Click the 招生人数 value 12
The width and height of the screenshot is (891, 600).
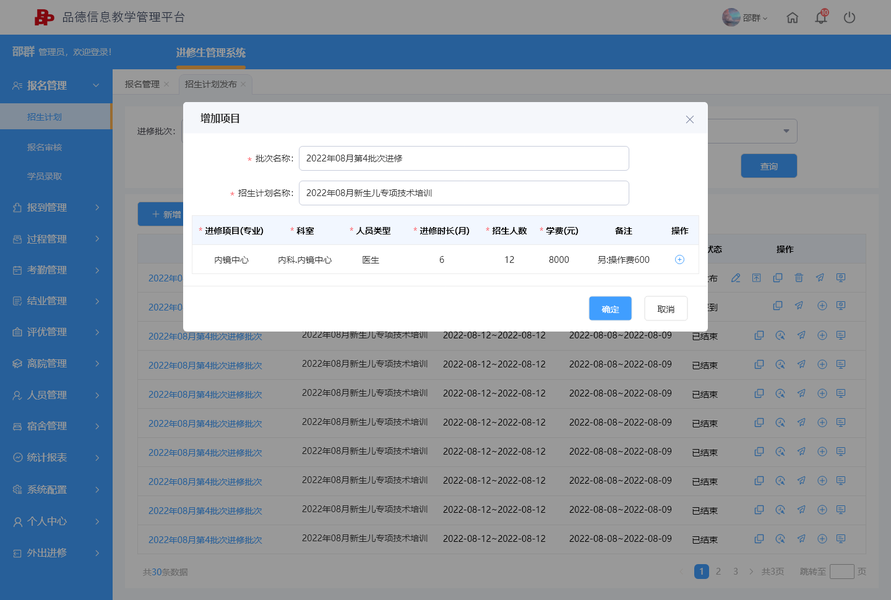pos(509,260)
